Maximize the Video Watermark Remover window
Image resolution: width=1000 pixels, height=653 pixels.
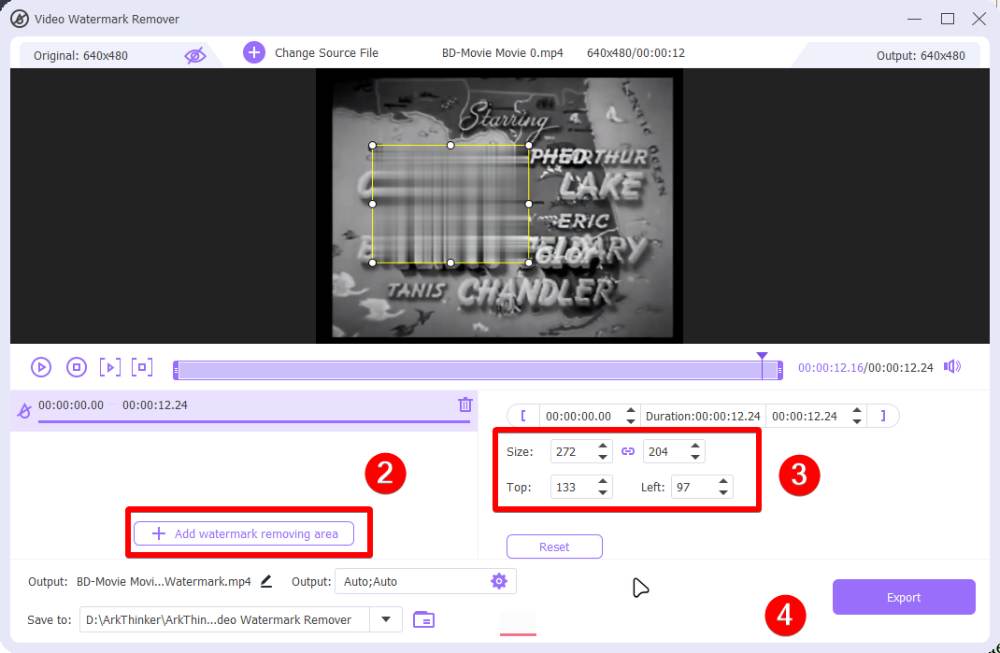point(948,18)
